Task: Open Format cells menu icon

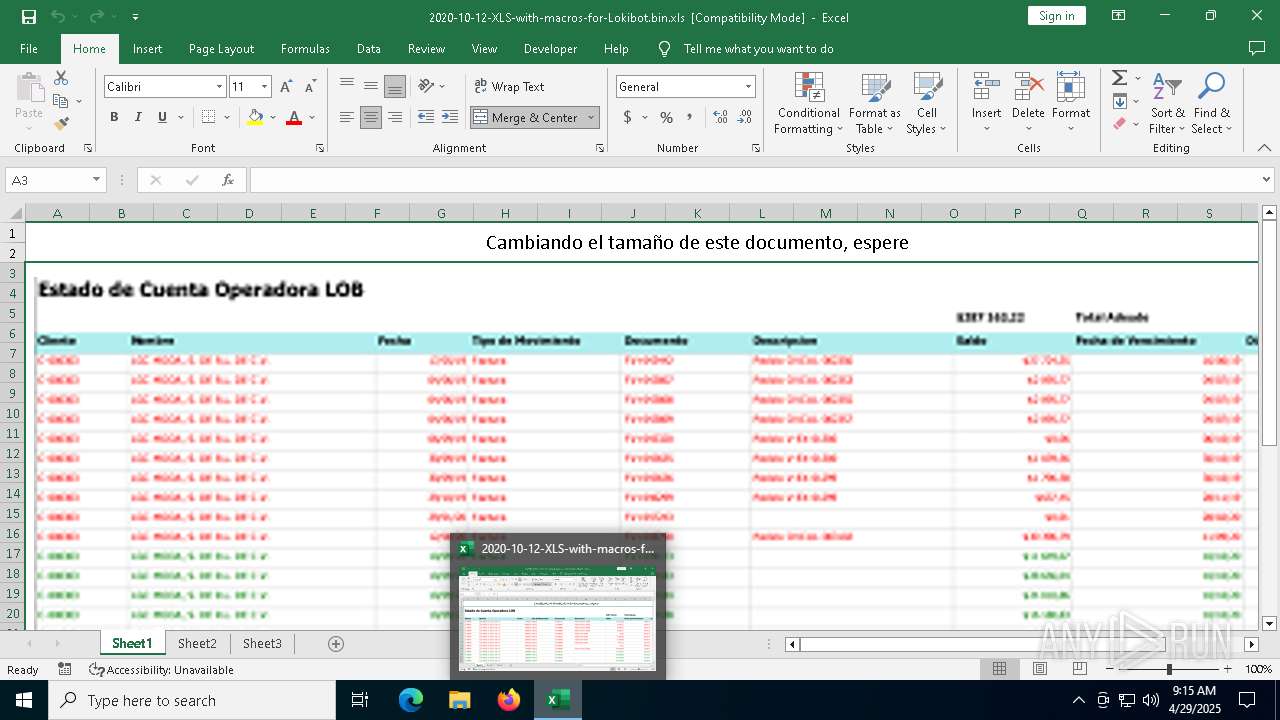Action: 1071,88
